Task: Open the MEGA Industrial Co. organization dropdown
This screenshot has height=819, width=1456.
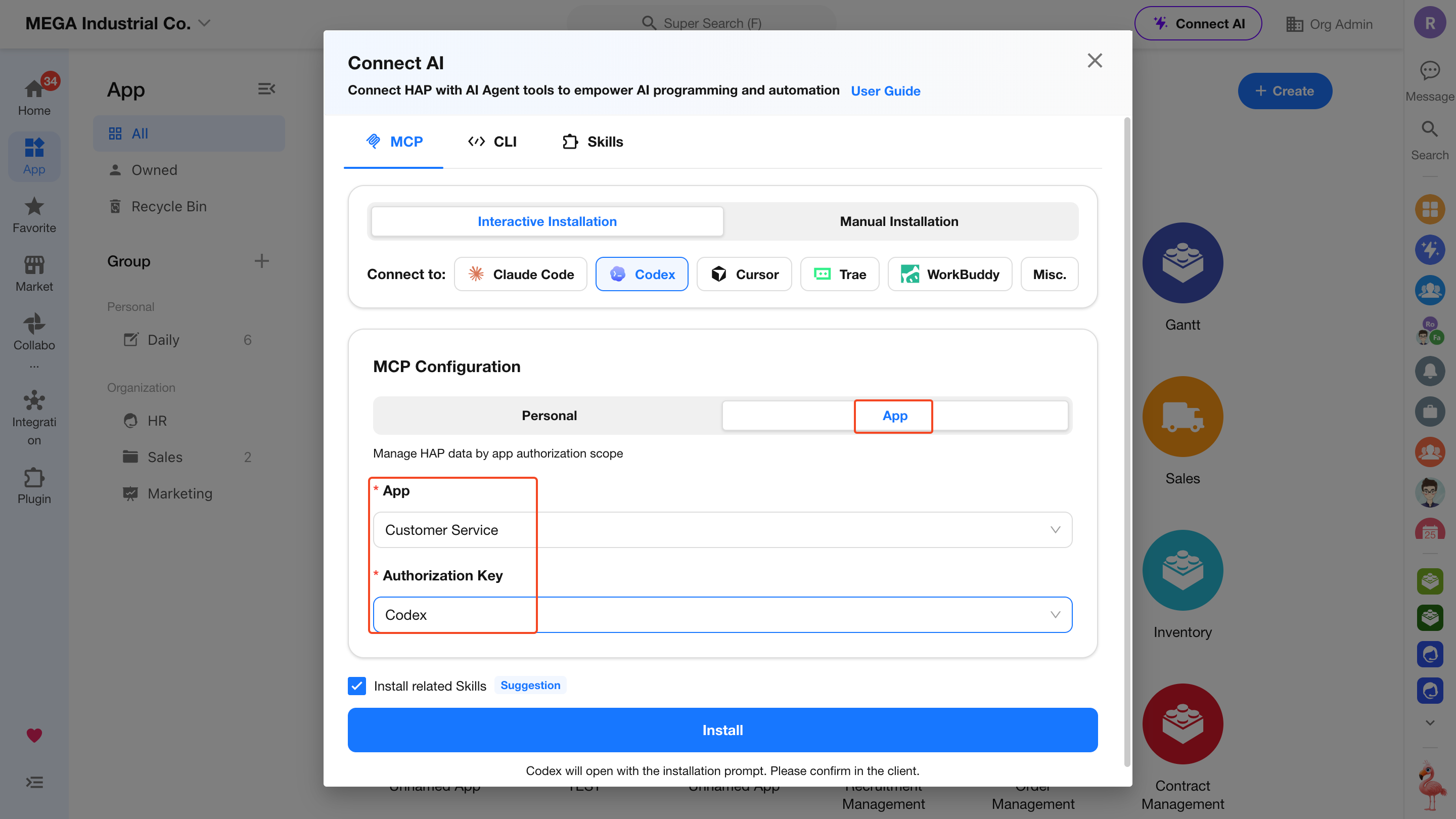Action: click(x=118, y=23)
